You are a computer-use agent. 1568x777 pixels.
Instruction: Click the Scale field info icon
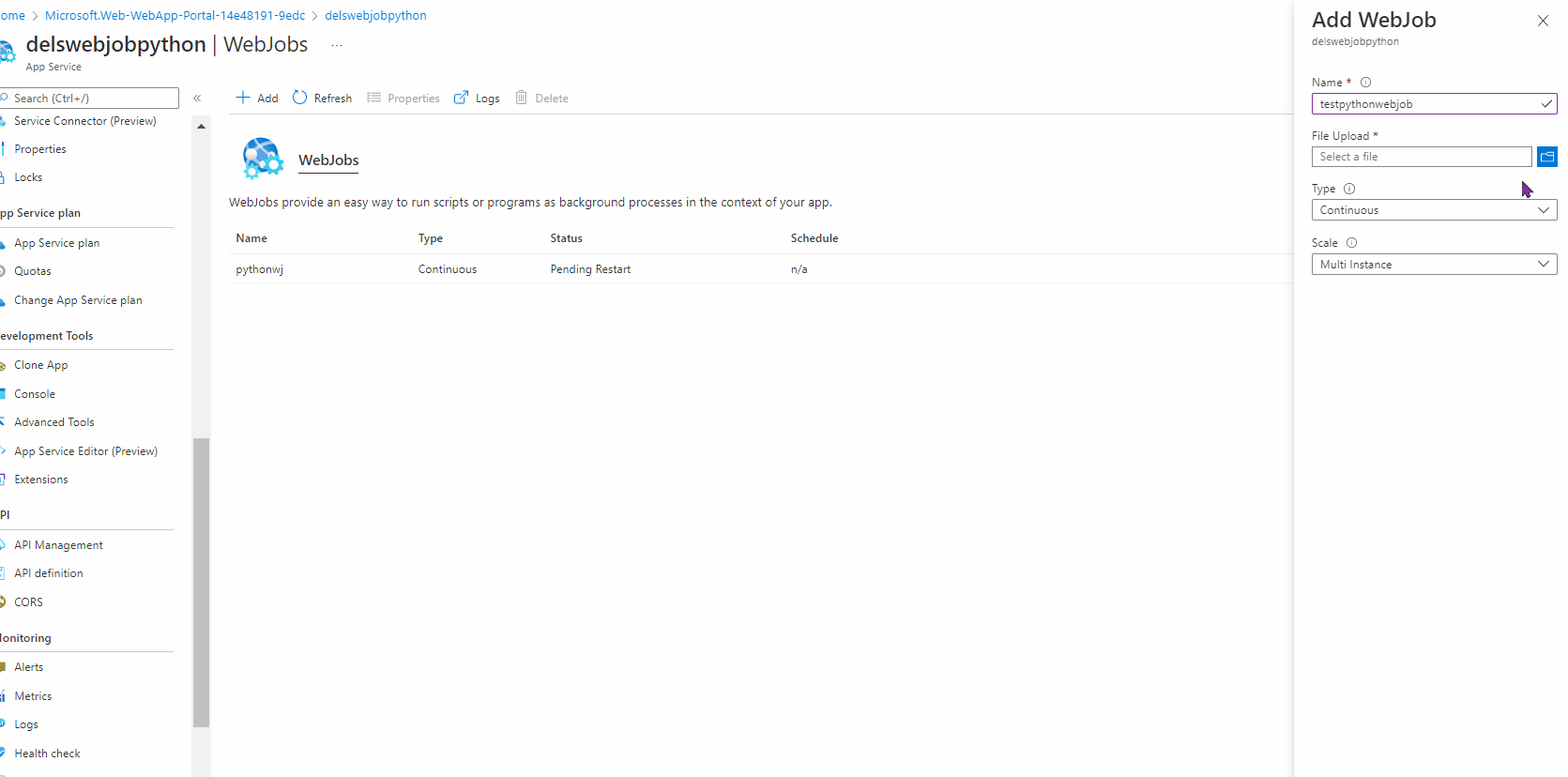[1351, 242]
